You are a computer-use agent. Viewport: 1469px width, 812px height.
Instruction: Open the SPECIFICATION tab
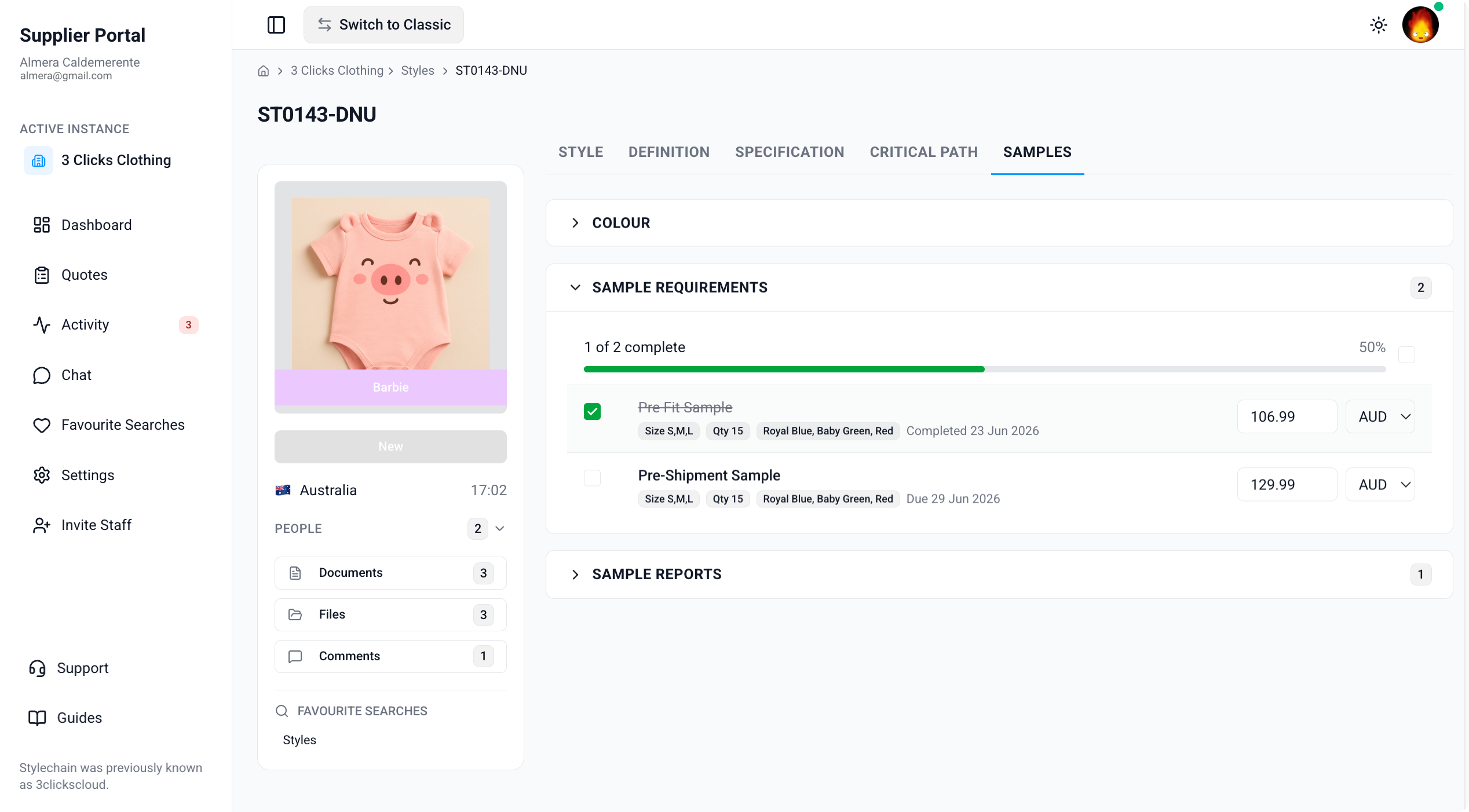coord(790,152)
